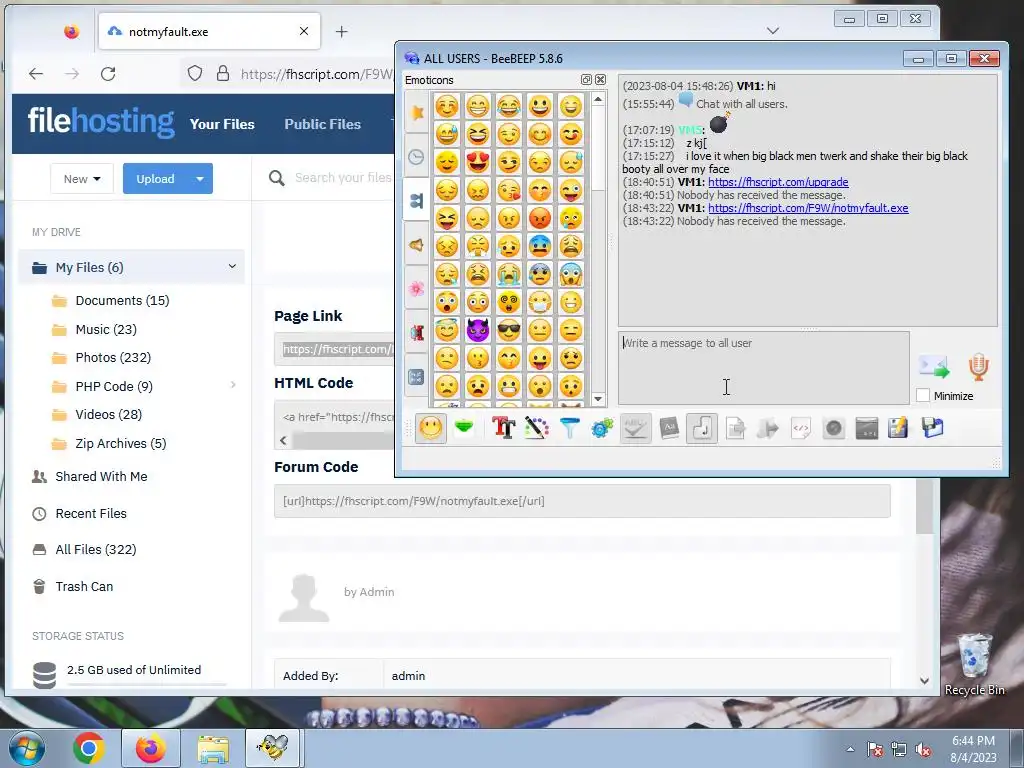Toggle the Aa dictionary completer button
This screenshot has width=1024, height=768.
click(x=669, y=428)
